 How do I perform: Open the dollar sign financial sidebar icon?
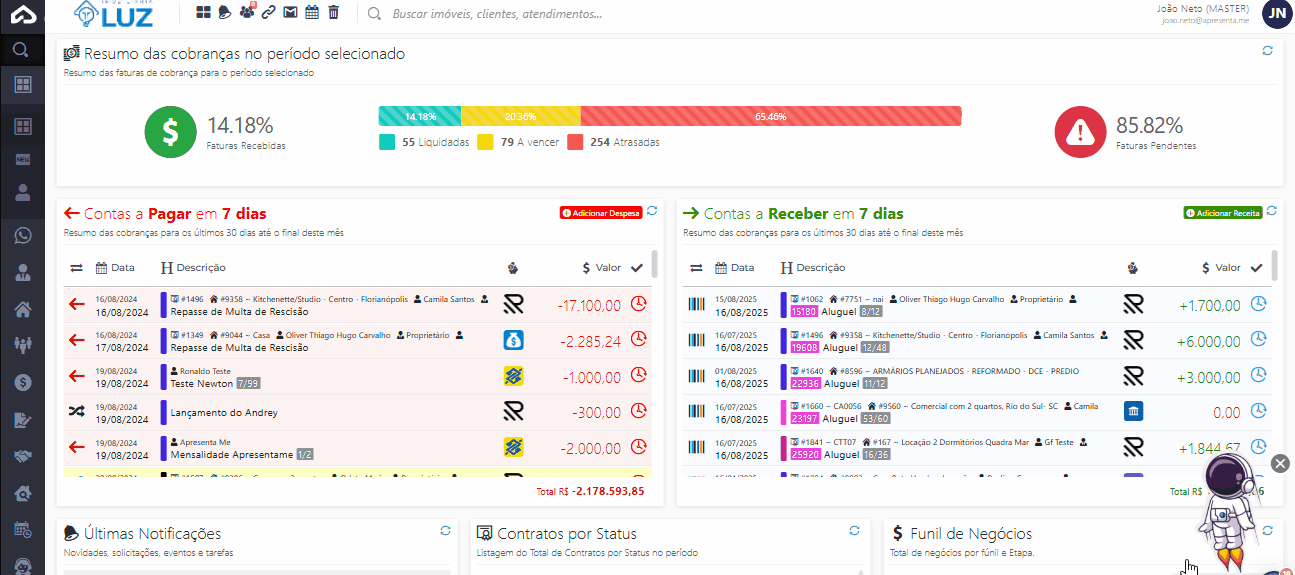pyautogui.click(x=22, y=382)
